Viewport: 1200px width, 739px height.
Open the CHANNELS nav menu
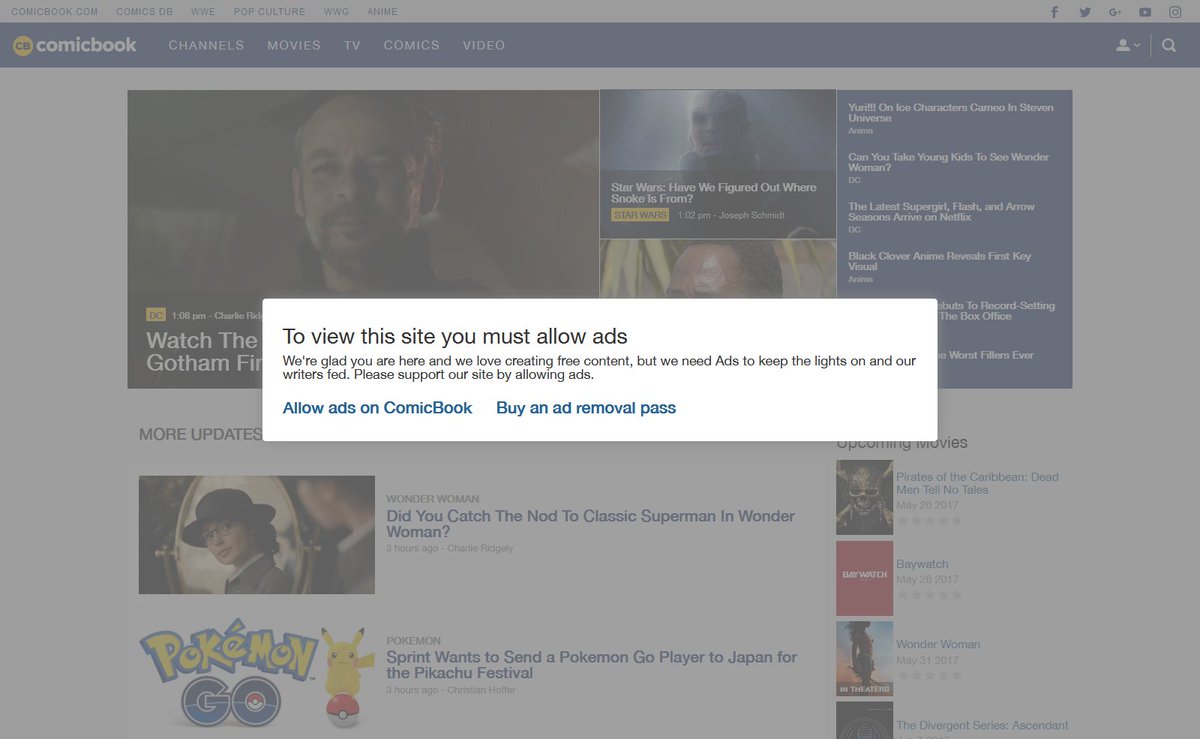tap(206, 45)
